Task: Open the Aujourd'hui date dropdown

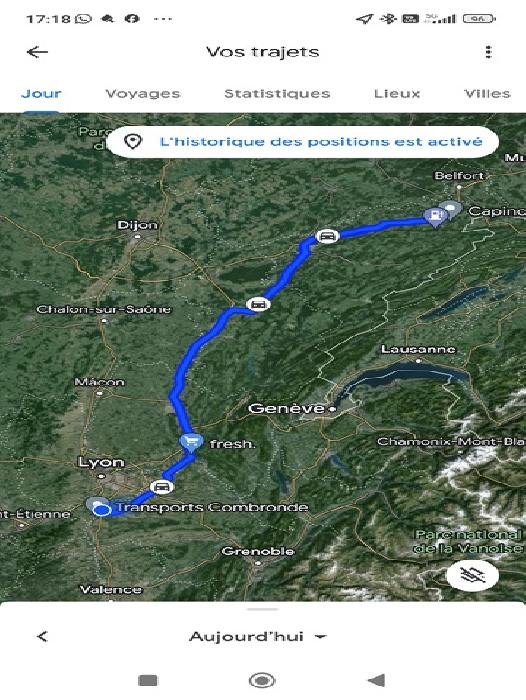Action: tap(258, 636)
